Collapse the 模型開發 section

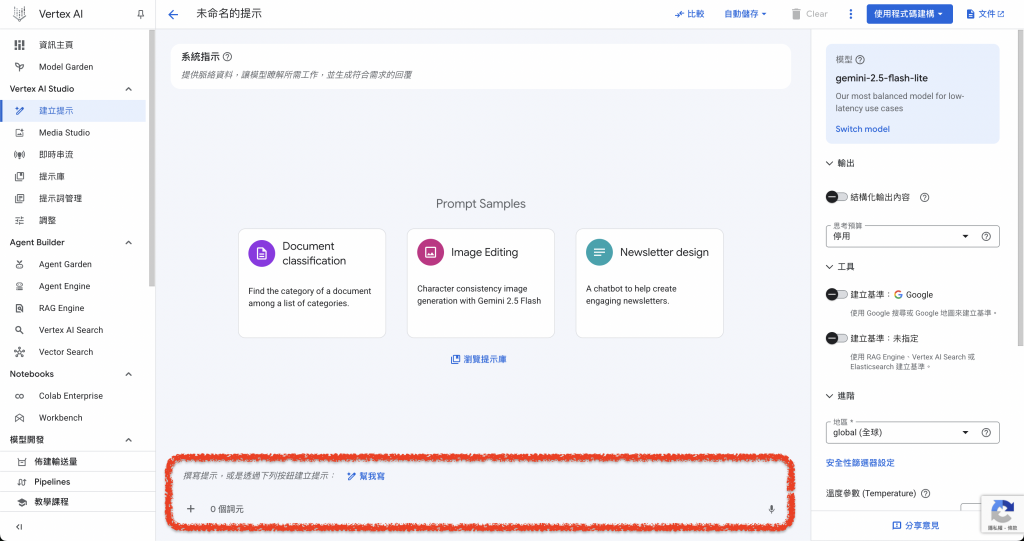tap(129, 440)
